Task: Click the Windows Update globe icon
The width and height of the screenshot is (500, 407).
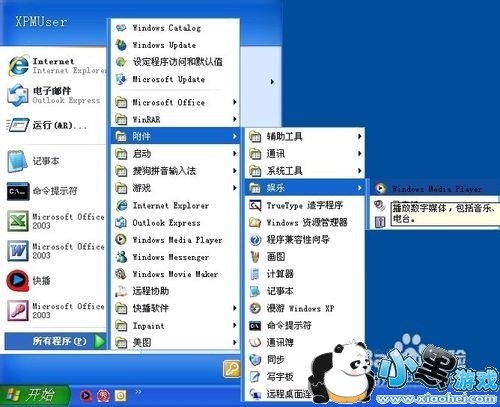Action: 121,45
